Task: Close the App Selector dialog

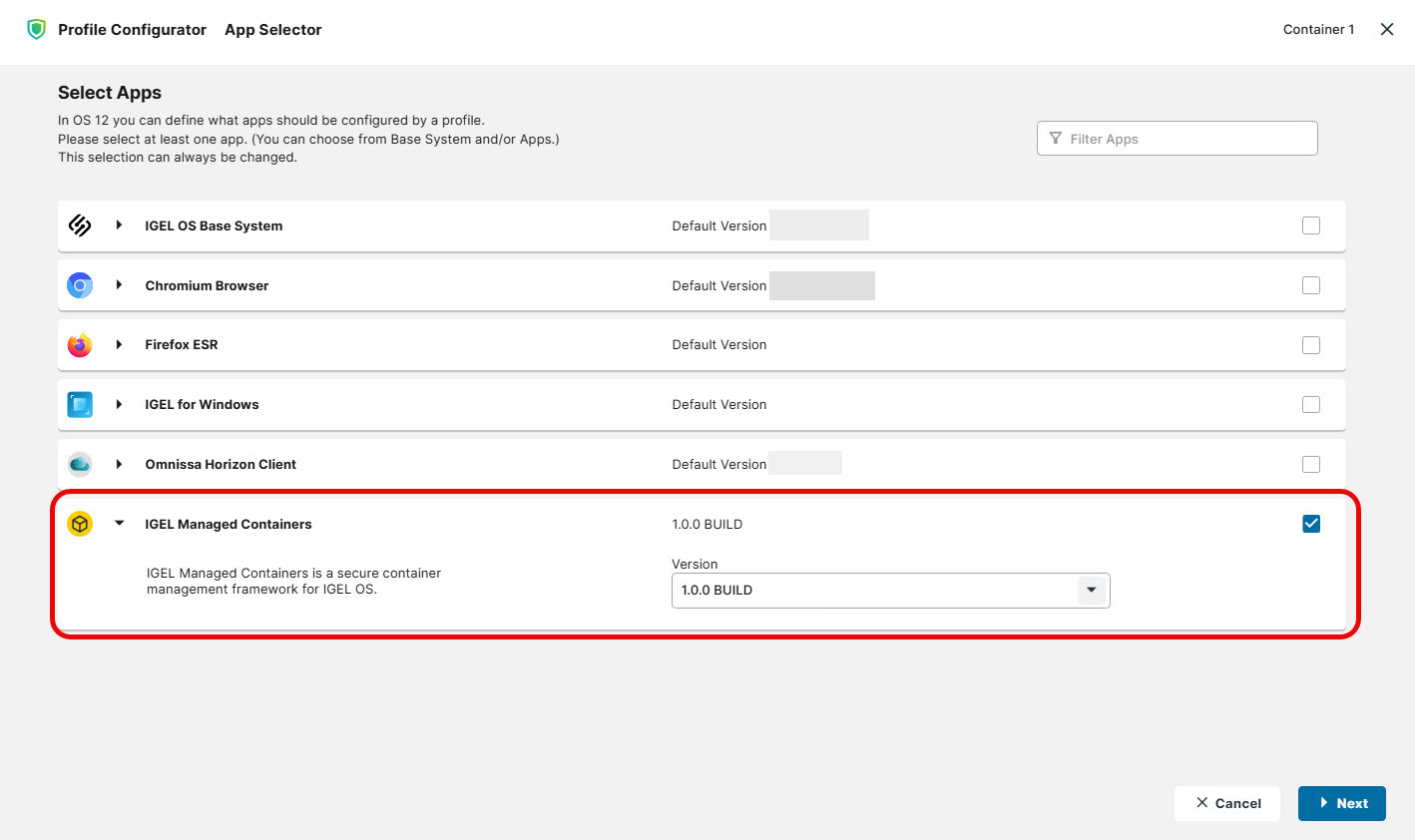Action: [1387, 29]
